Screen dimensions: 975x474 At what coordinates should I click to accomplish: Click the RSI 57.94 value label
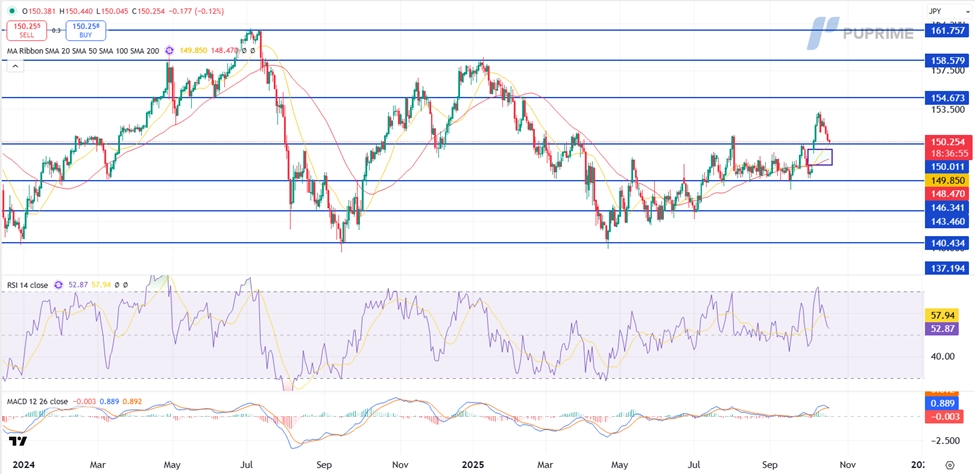click(x=944, y=314)
